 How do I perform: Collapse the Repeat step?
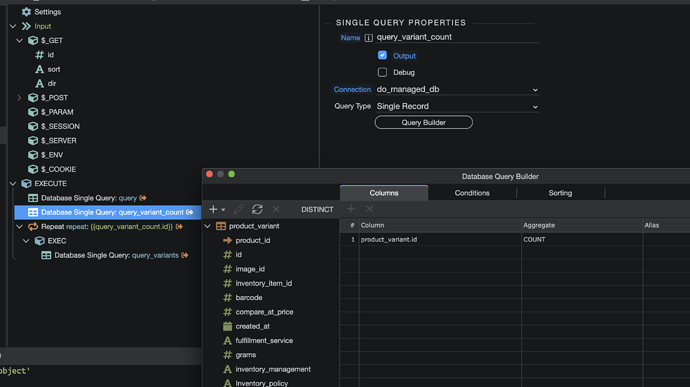[x=20, y=226]
